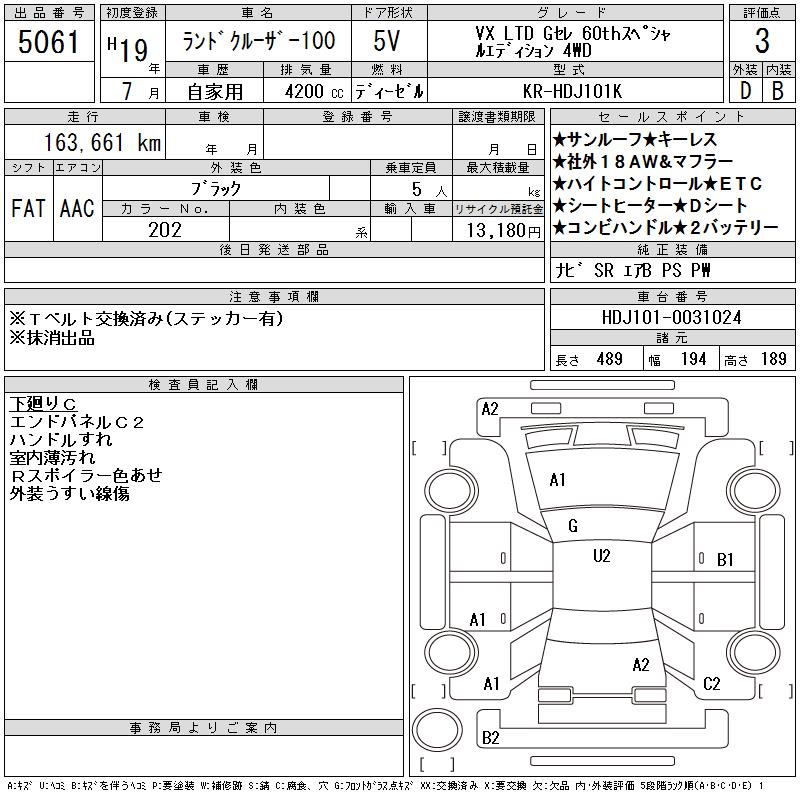
Task: Click the spare tire circle below the diagram
Action: tap(437, 730)
